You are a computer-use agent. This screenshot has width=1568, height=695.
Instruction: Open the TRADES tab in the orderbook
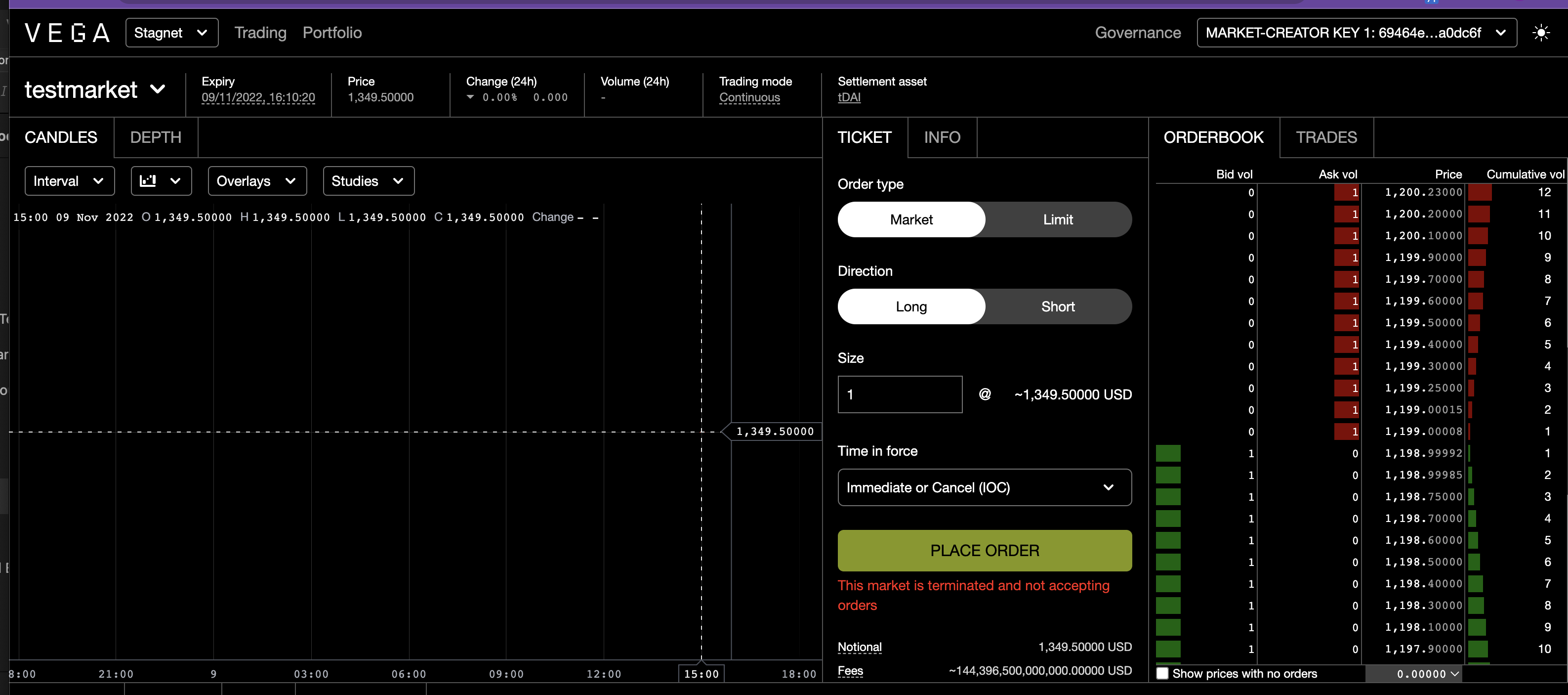coord(1326,137)
